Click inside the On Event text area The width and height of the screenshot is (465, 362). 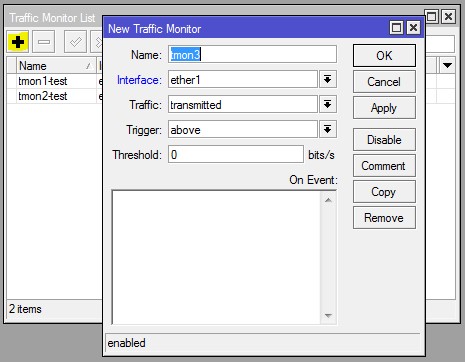[x=216, y=257]
